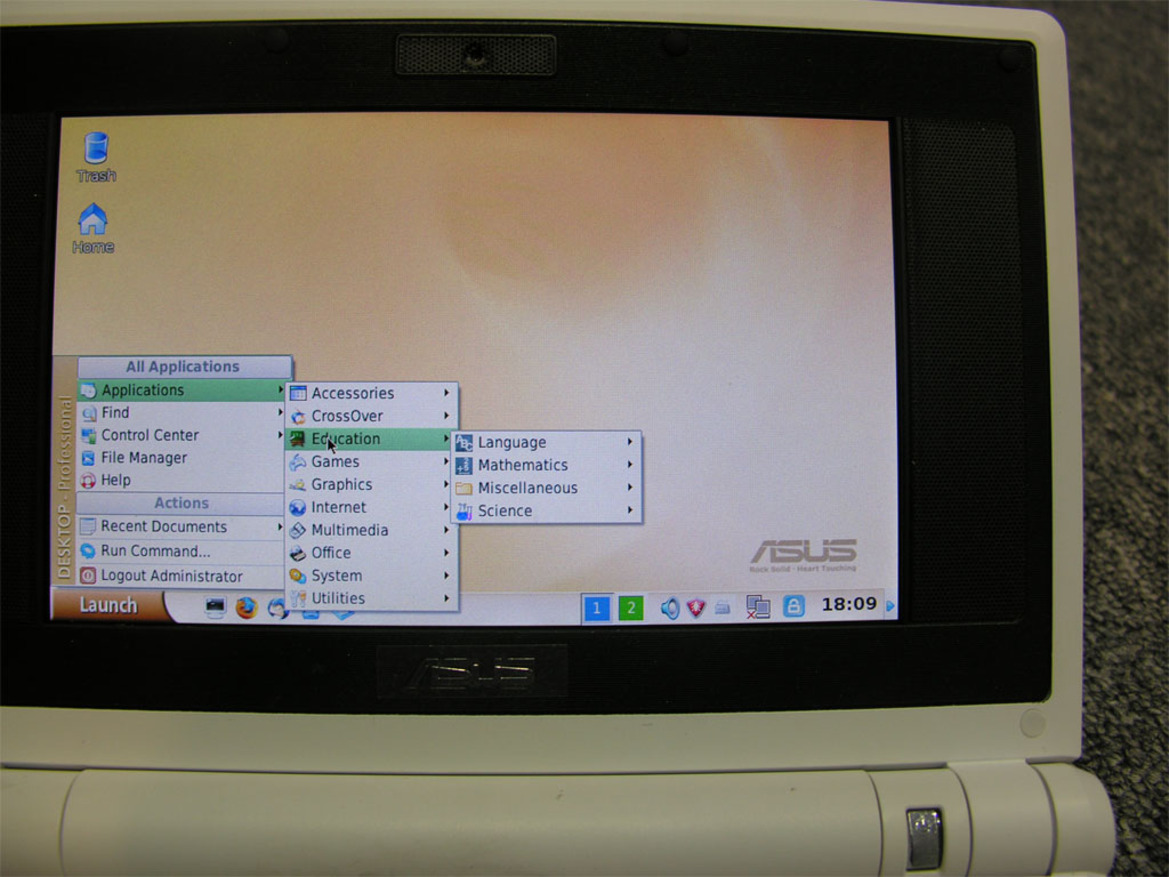Open the Office submenu

[372, 553]
